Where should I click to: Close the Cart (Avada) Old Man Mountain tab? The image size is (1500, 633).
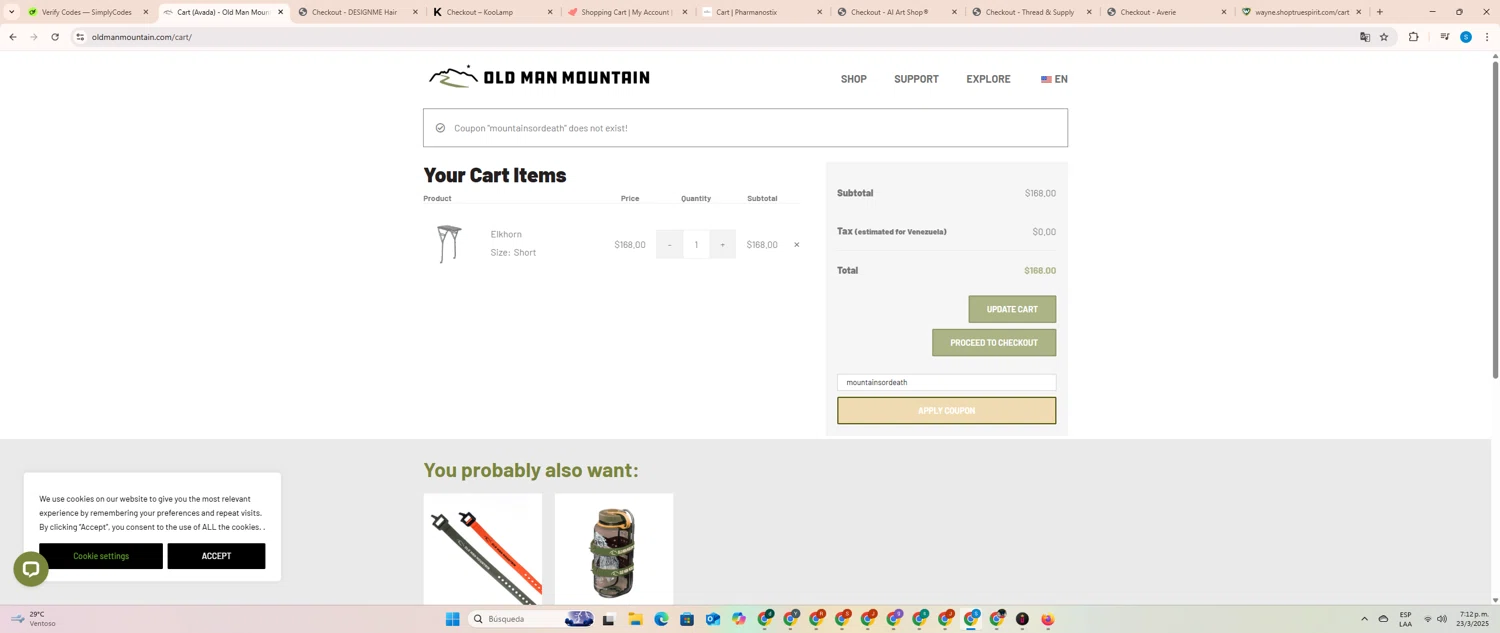pos(280,12)
